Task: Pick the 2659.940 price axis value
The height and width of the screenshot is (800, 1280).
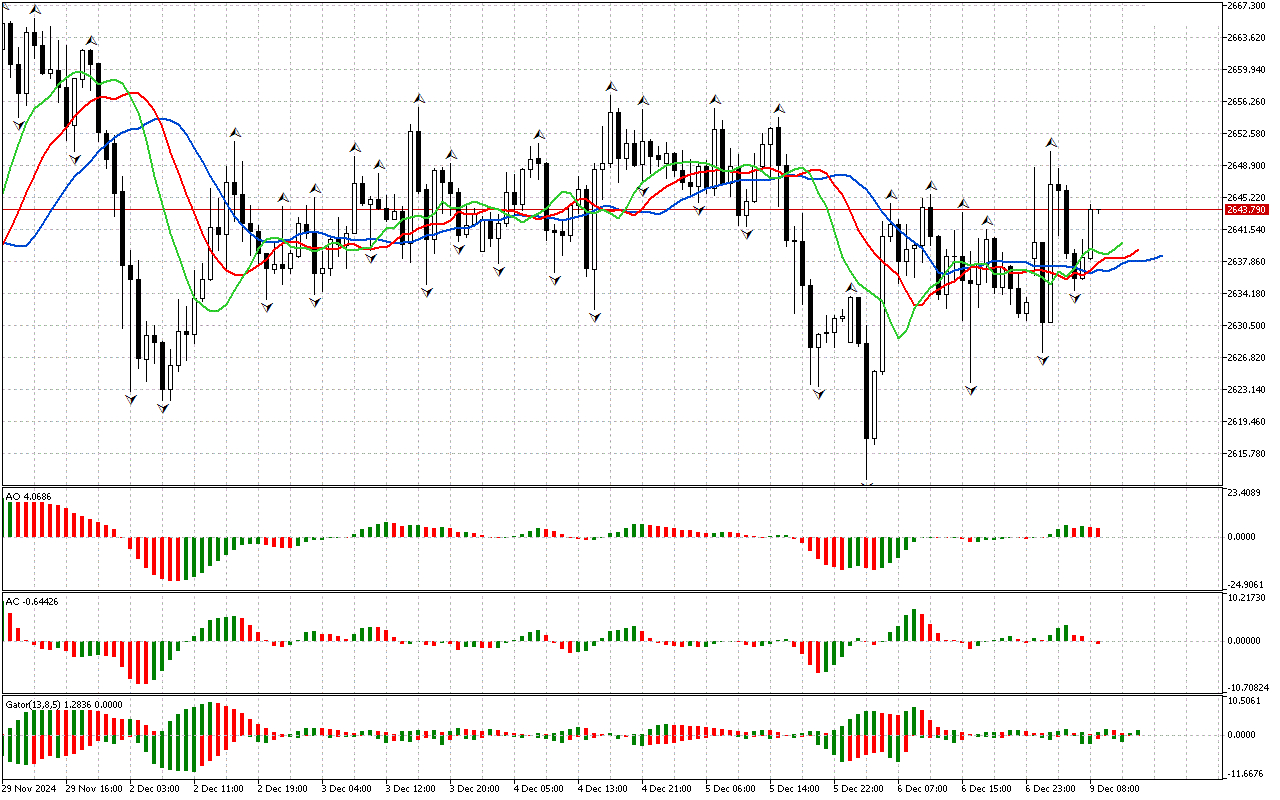Action: click(1246, 69)
